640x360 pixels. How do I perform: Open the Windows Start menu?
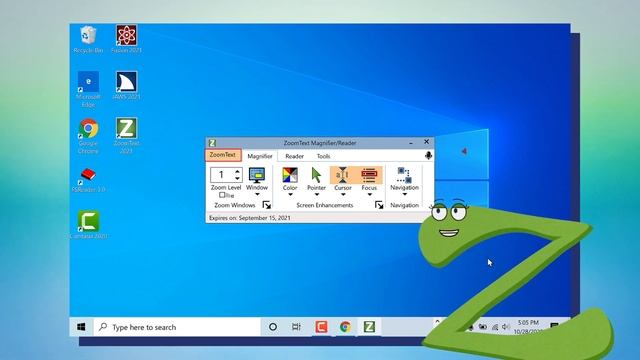point(81,327)
